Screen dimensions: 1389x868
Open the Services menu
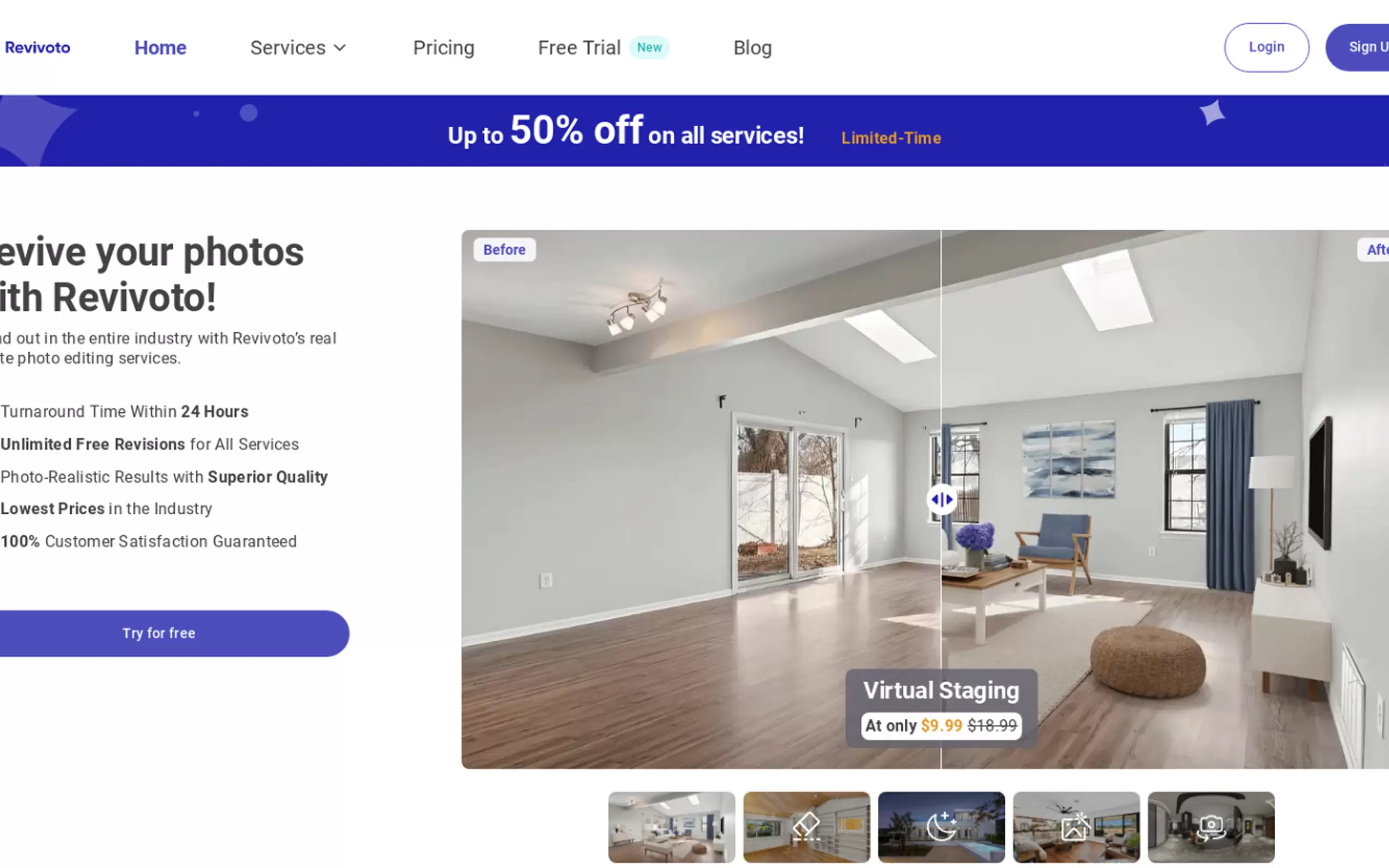coord(298,48)
